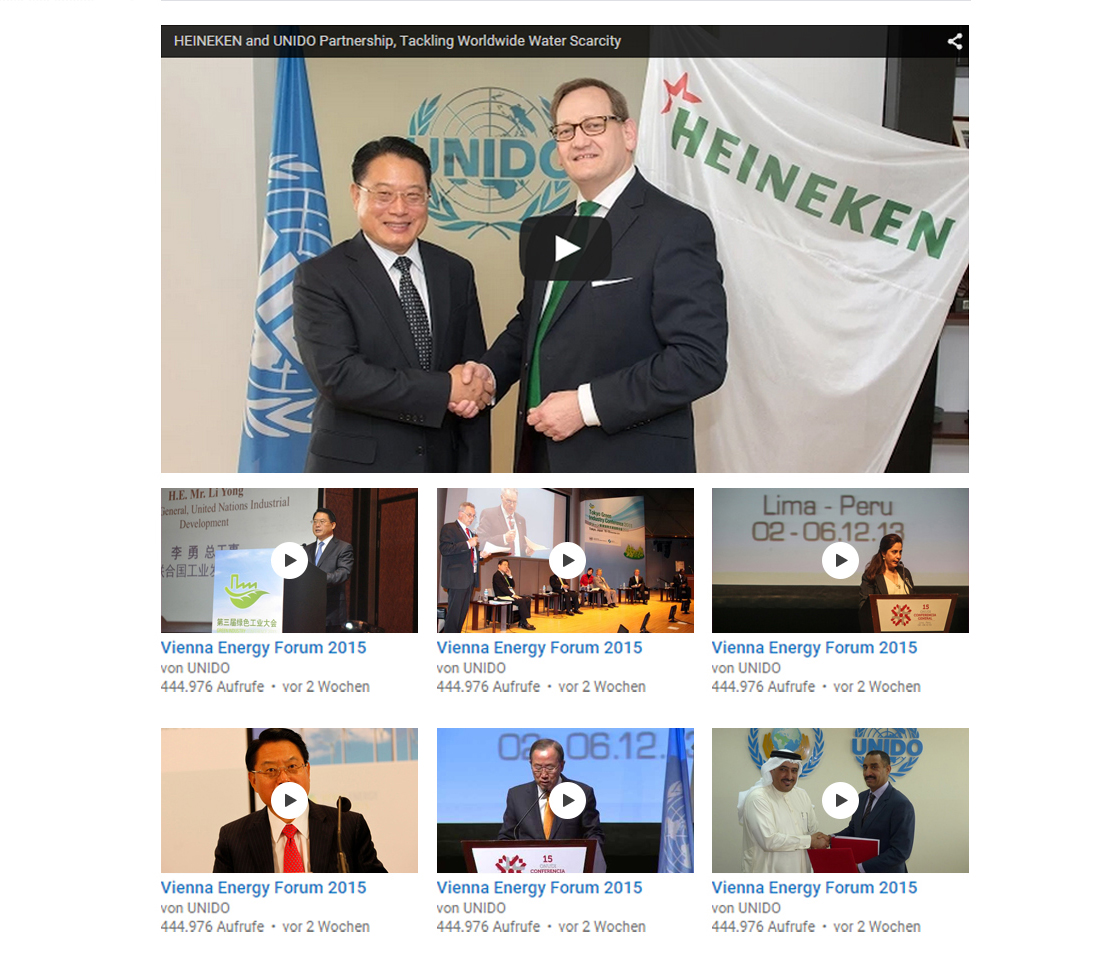Play the main HEINEKEN and UNIDO video
Screen dimensions: 1100x976
click(565, 248)
